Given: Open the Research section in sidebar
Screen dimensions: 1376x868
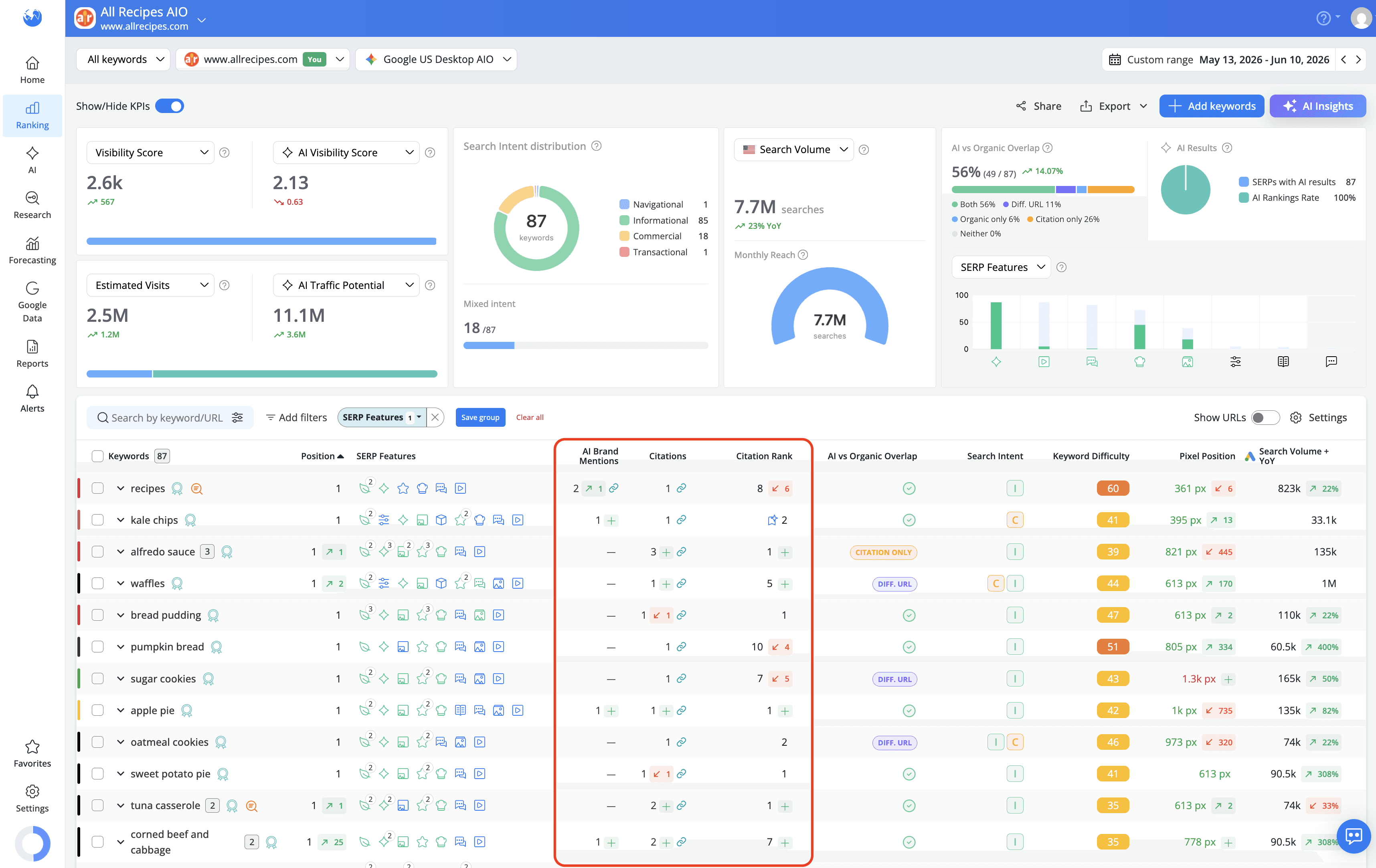Looking at the screenshot, I should pyautogui.click(x=32, y=206).
